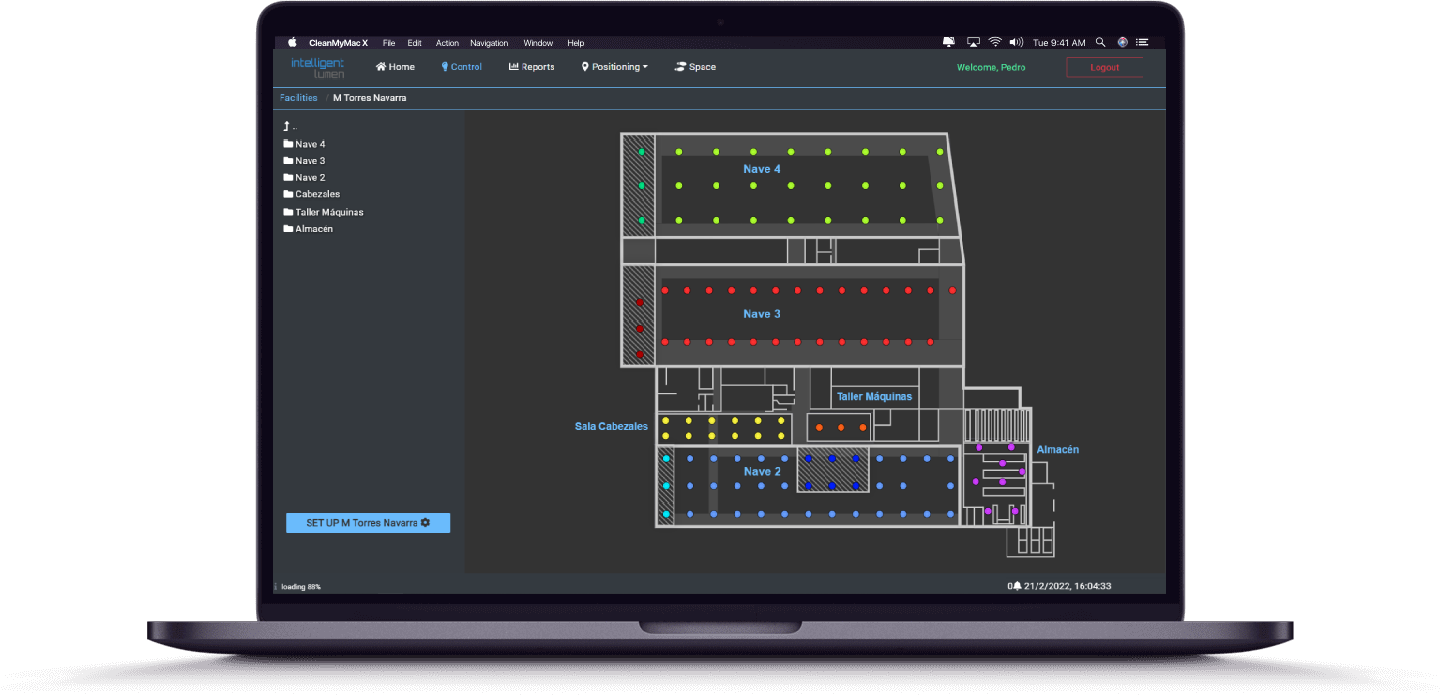Open the Reports section
The height and width of the screenshot is (695, 1440).
tap(532, 67)
